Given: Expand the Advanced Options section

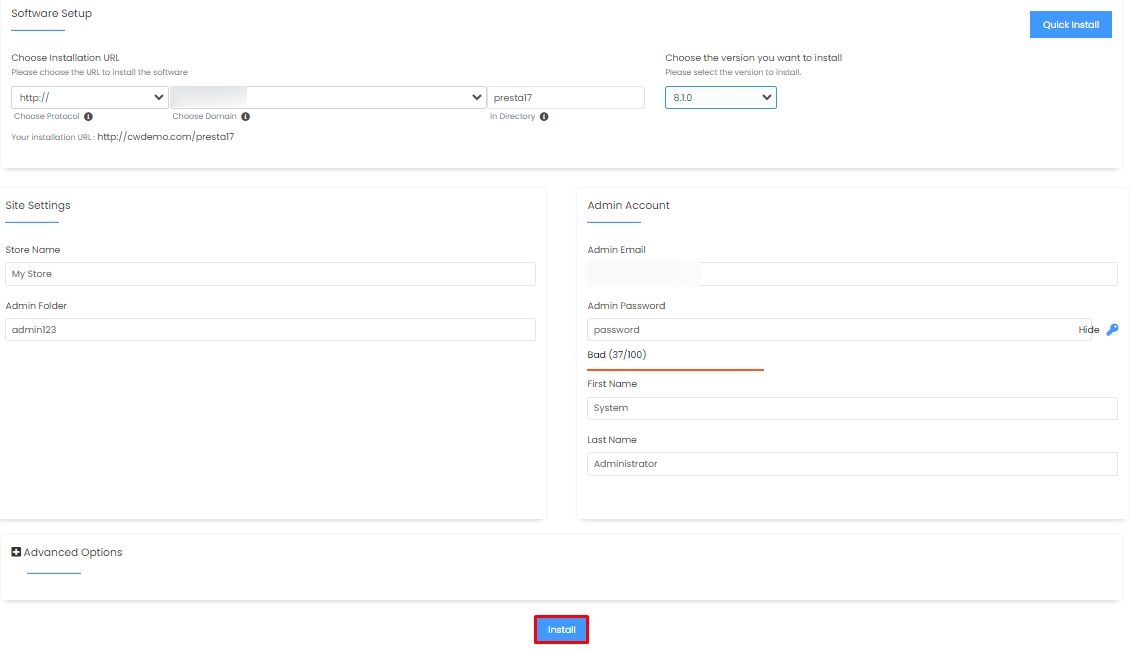Looking at the screenshot, I should point(72,552).
